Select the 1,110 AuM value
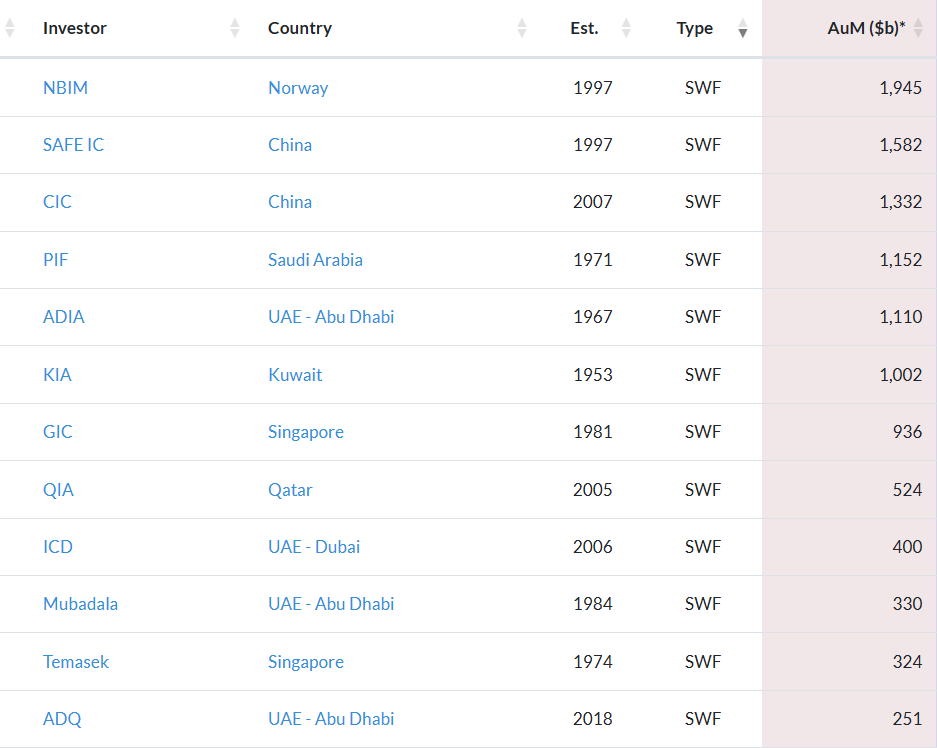The height and width of the screenshot is (748, 937). coord(901,317)
